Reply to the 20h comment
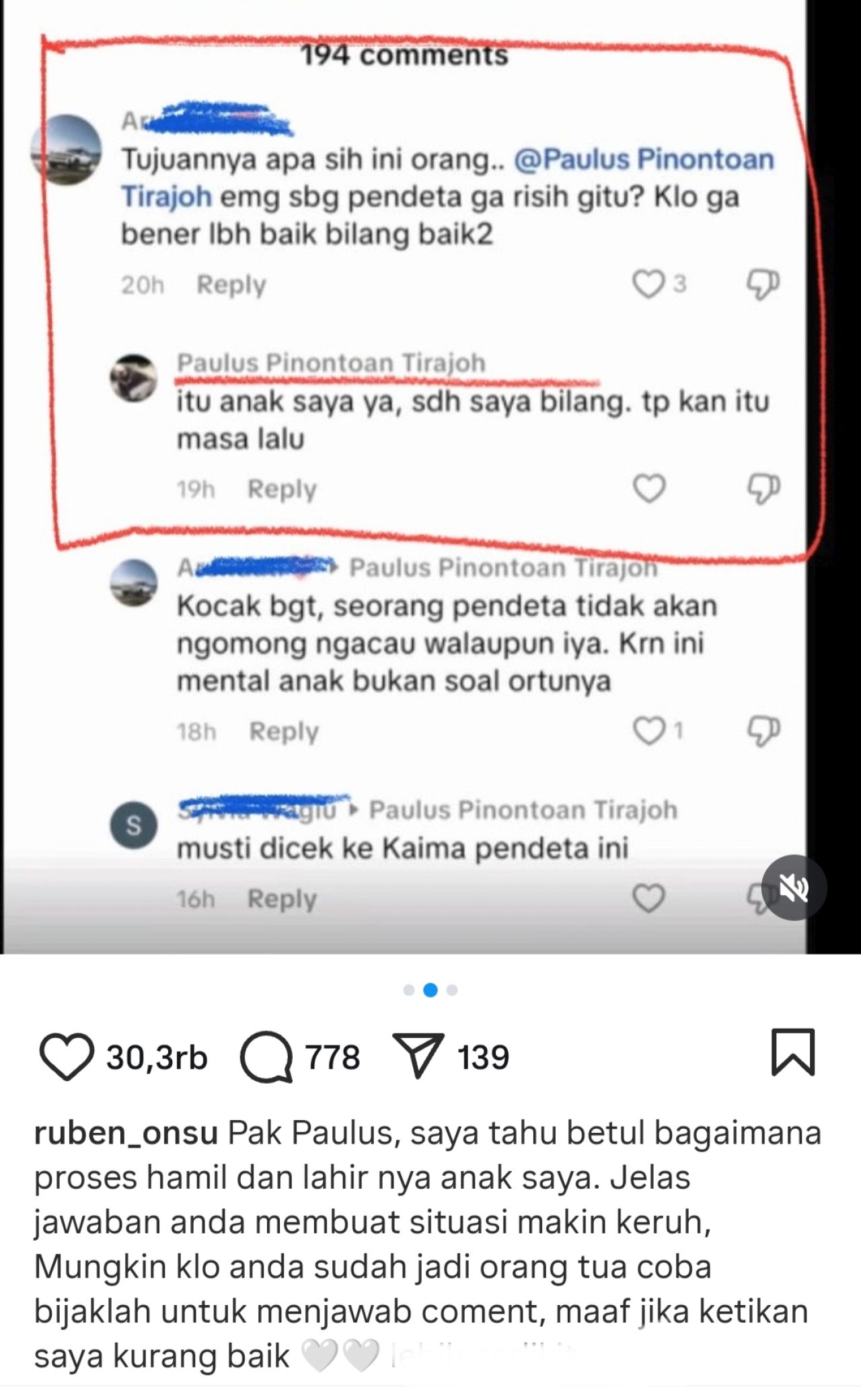This screenshot has height=1400, width=861. click(x=231, y=285)
